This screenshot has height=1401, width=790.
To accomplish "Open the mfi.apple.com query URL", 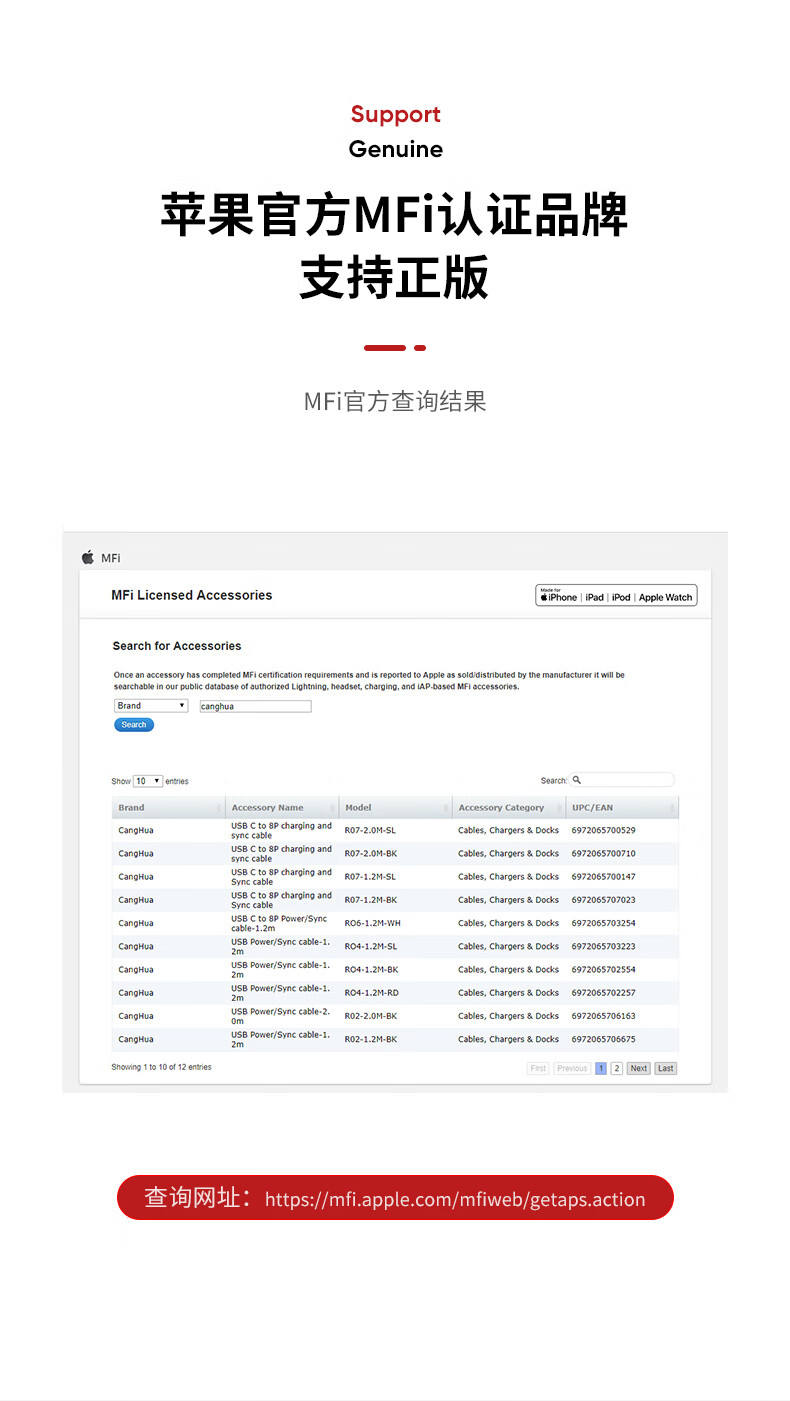I will coord(455,1199).
